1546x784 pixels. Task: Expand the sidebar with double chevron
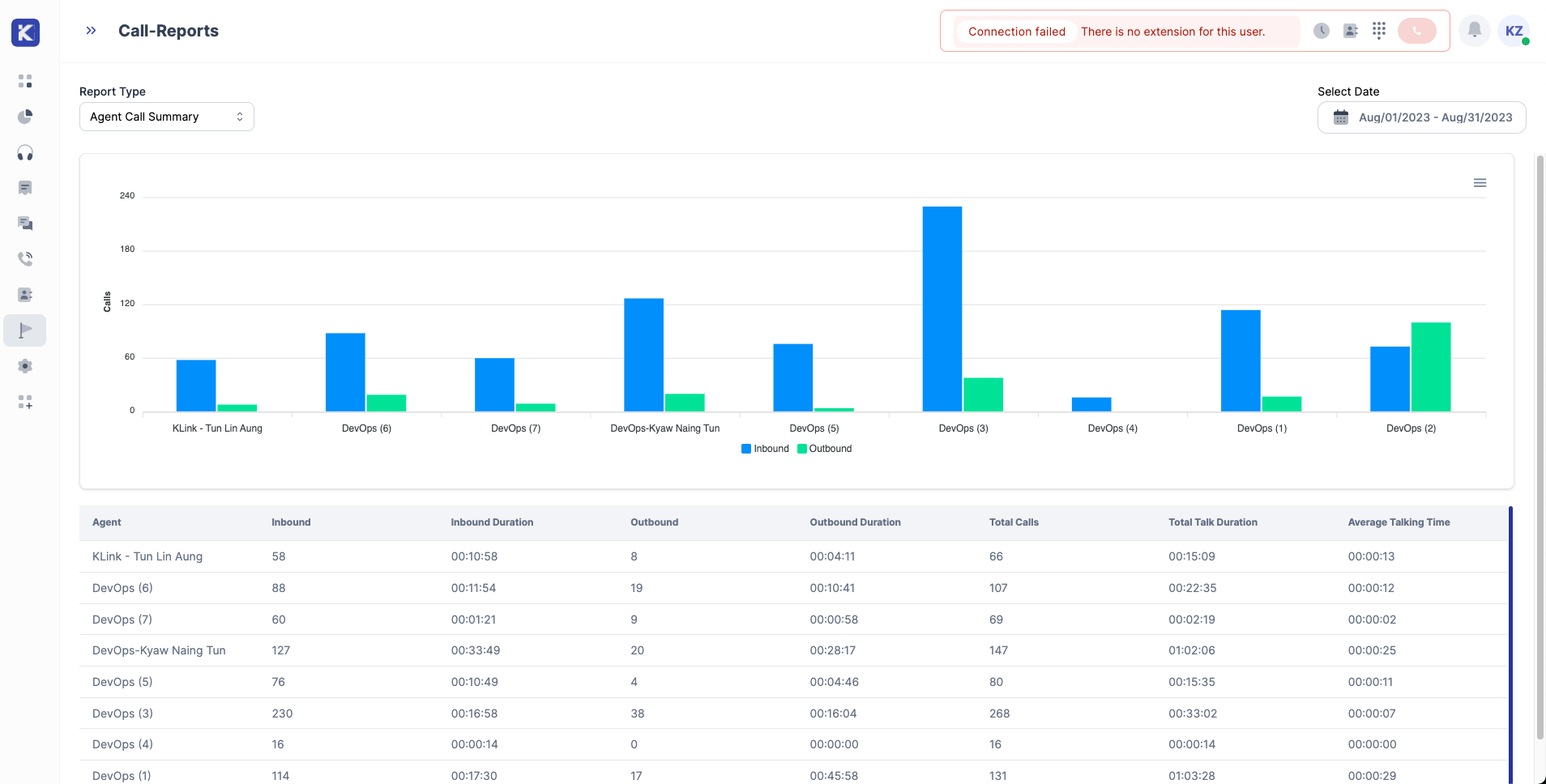coord(92,31)
